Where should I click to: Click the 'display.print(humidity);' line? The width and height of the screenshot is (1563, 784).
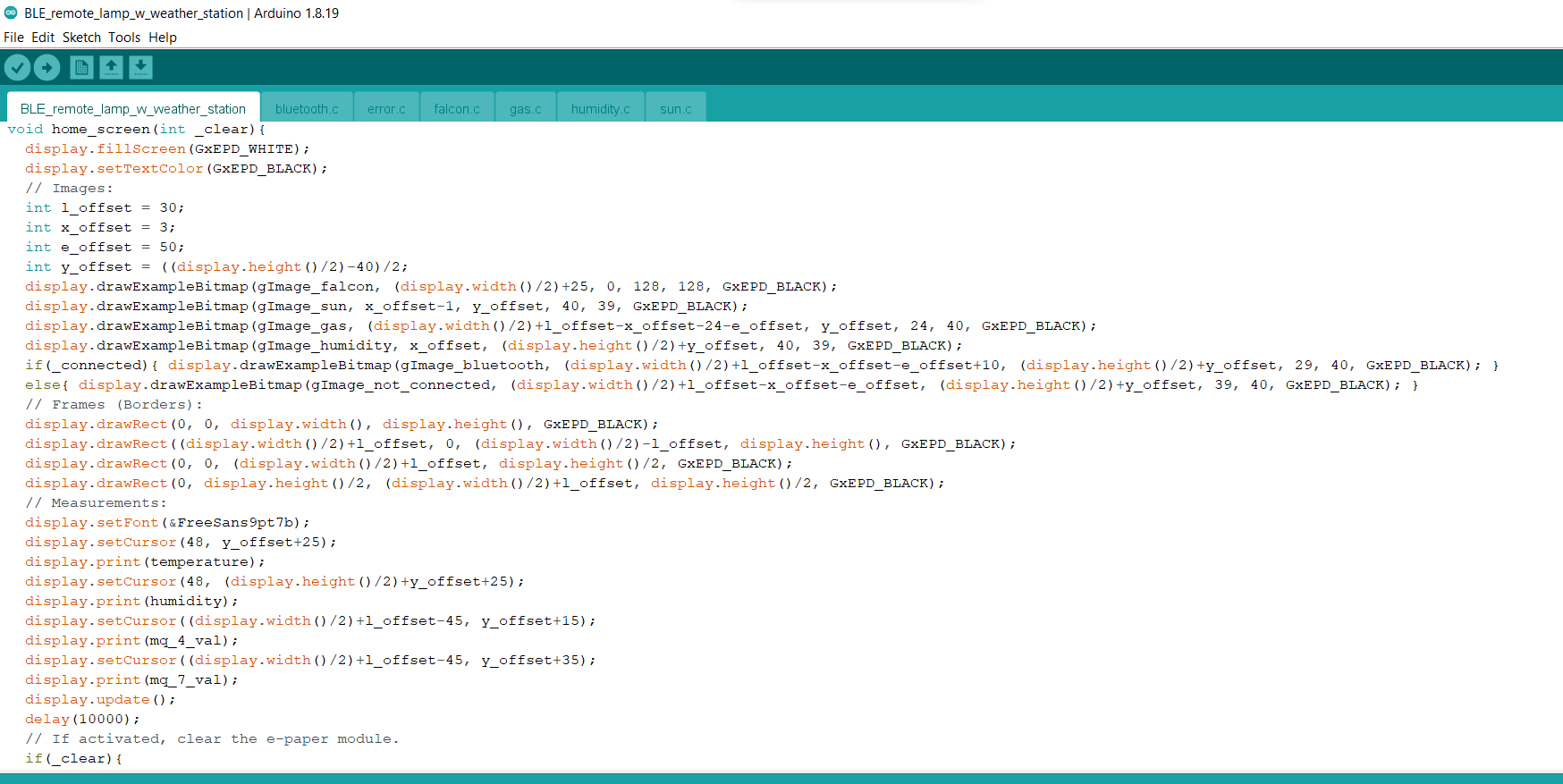(131, 601)
